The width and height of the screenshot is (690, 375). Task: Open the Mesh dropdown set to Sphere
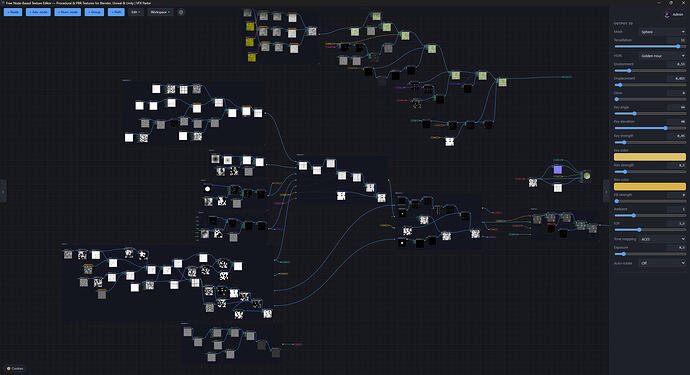click(x=662, y=32)
